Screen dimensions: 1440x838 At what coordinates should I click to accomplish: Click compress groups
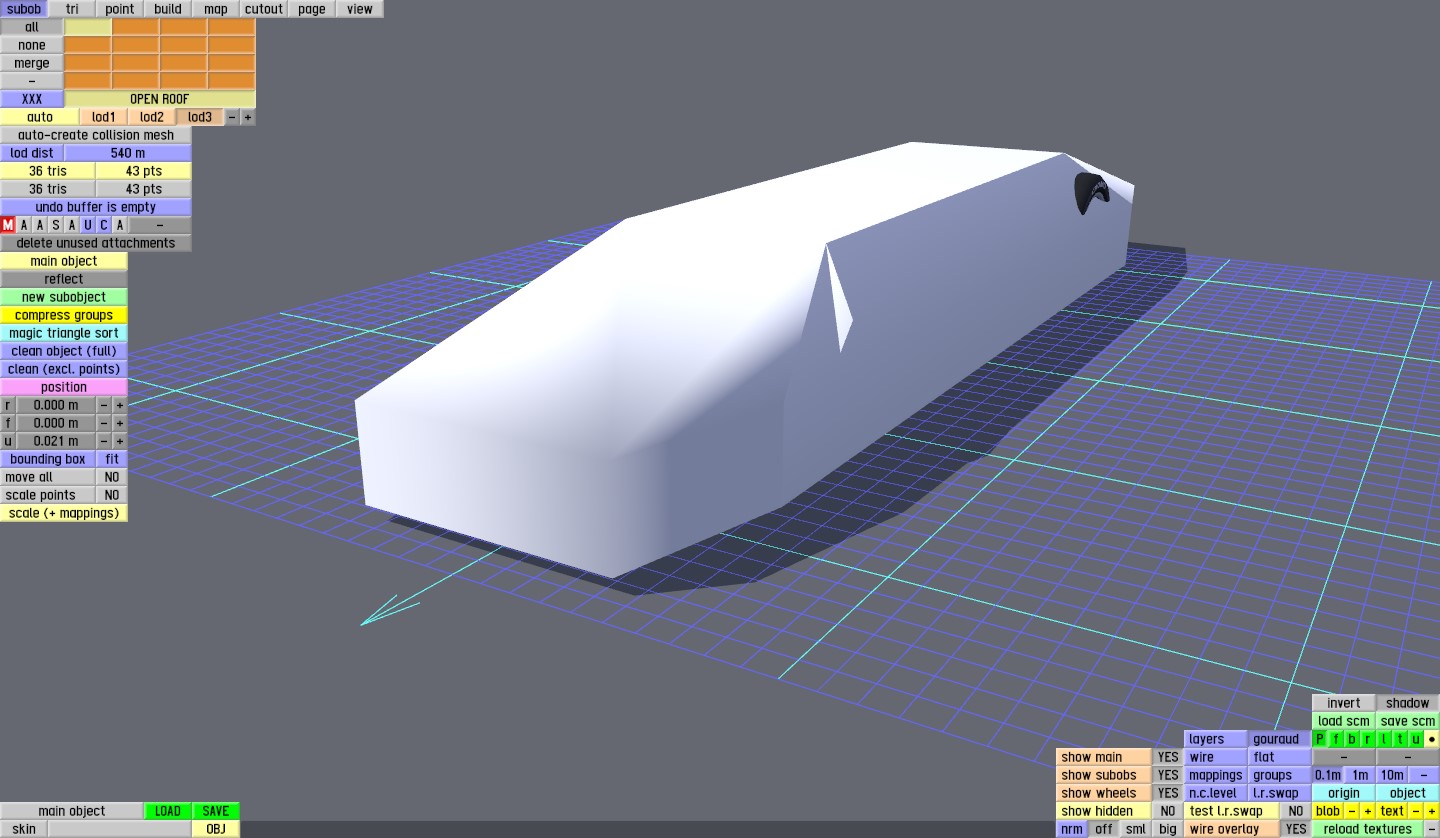pyautogui.click(x=64, y=315)
